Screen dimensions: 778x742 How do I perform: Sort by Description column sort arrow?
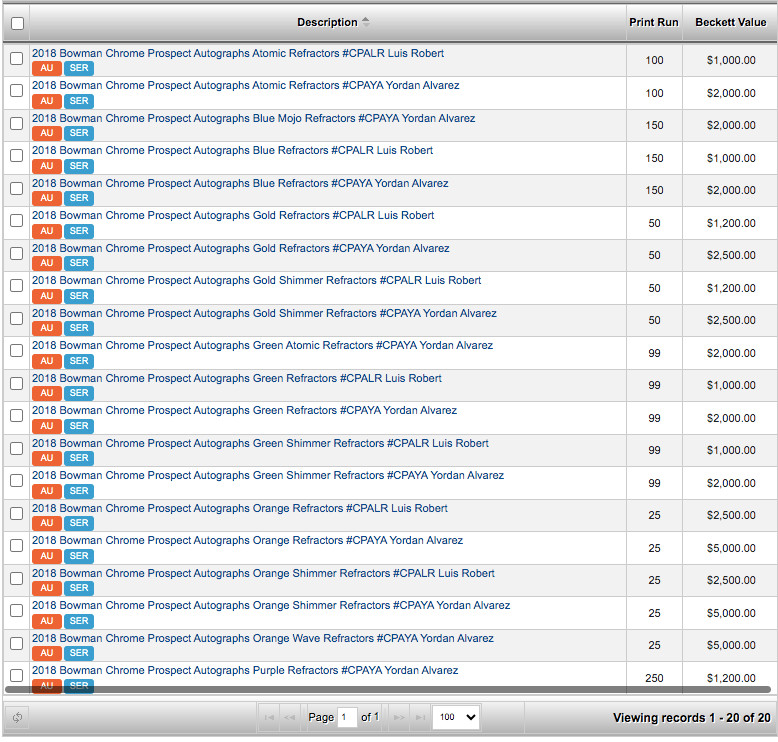[x=366, y=22]
